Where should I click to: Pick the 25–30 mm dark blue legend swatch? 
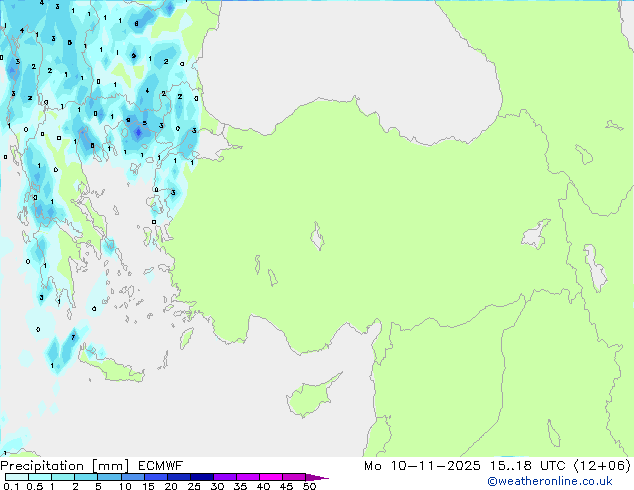click(x=202, y=477)
